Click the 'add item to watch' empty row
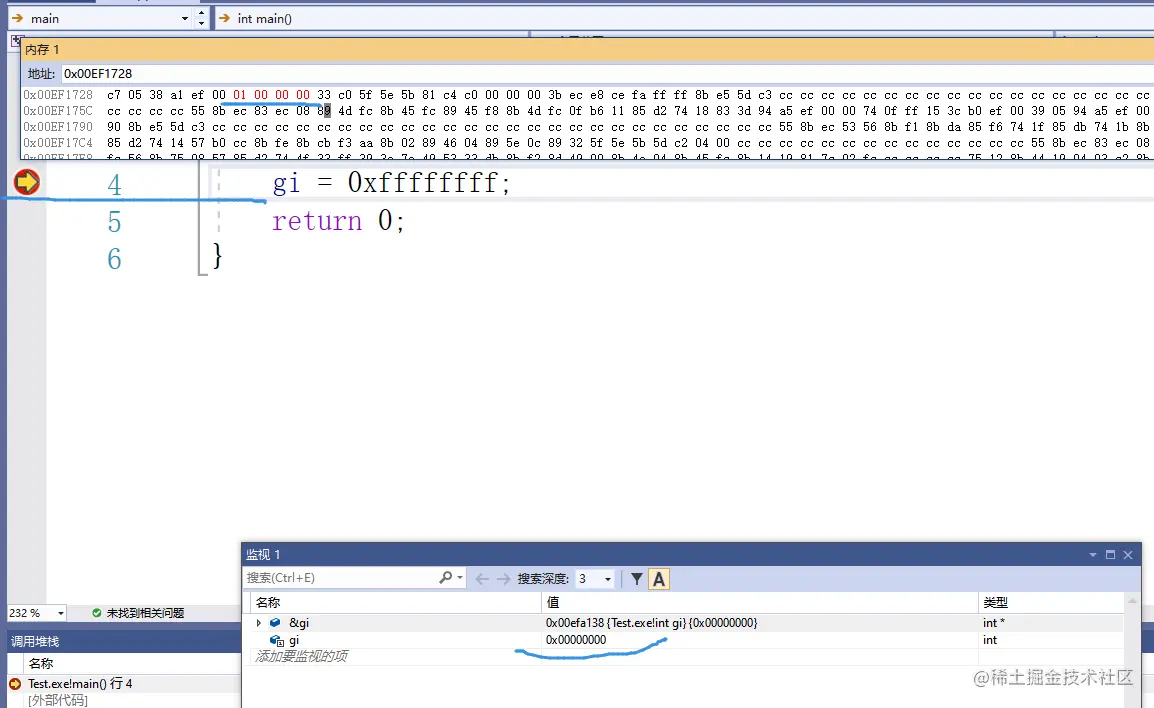 tap(301, 656)
